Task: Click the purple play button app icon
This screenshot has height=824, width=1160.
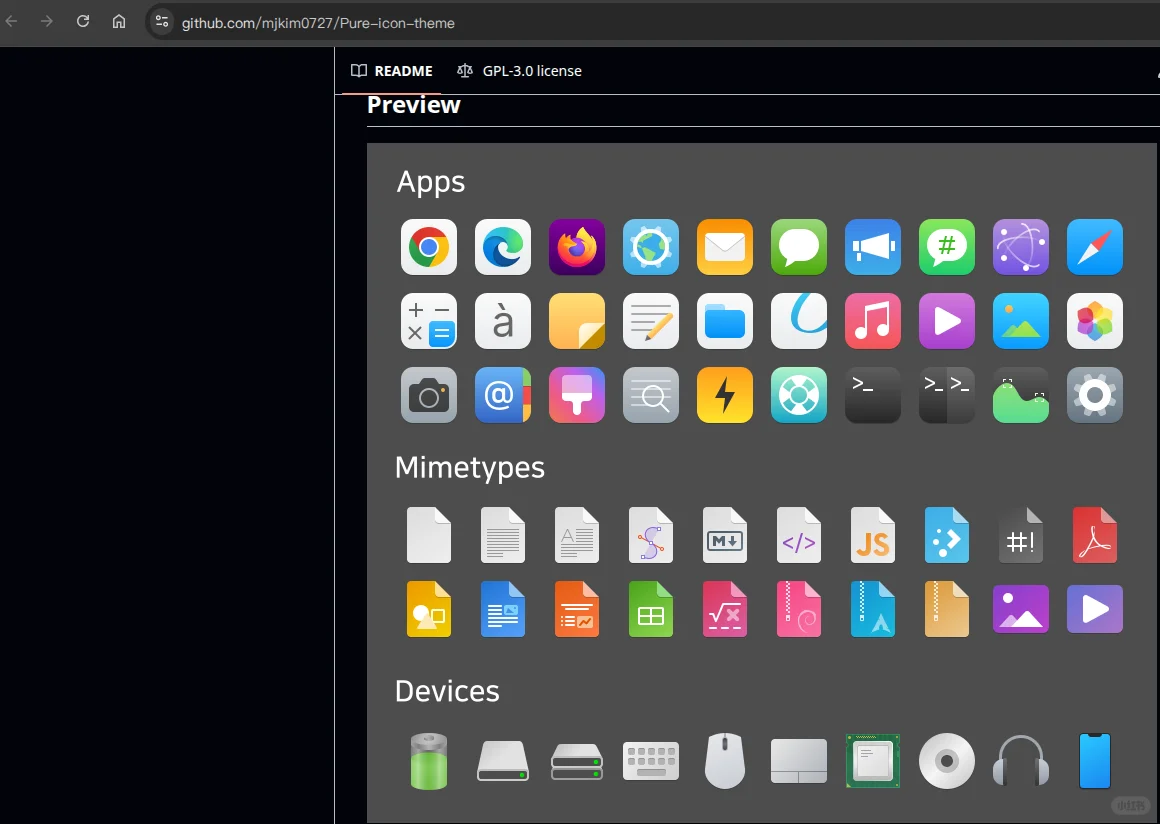Action: pyautogui.click(x=947, y=321)
